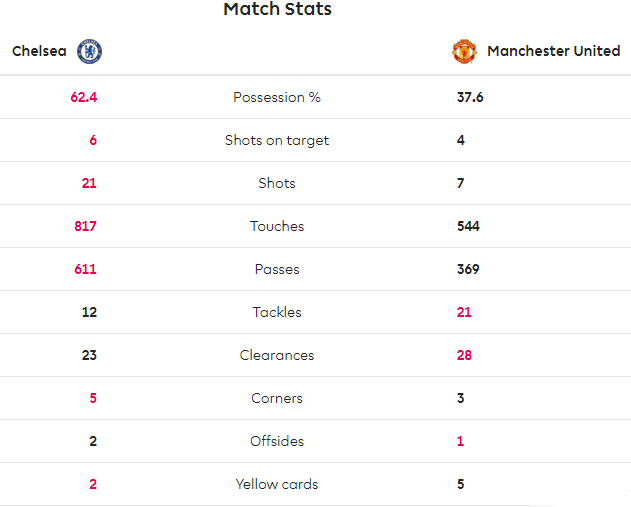Select Manchester United's 5 yellow cards value
Viewport: 631px width, 507px height.
pyautogui.click(x=461, y=484)
